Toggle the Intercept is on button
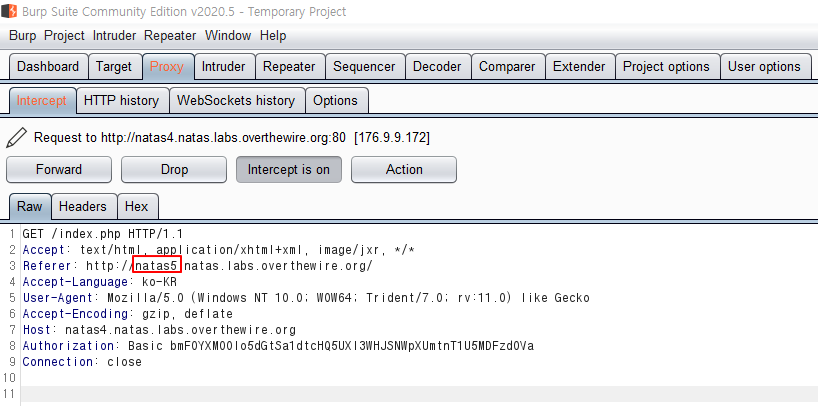This screenshot has height=407, width=818. [x=289, y=170]
